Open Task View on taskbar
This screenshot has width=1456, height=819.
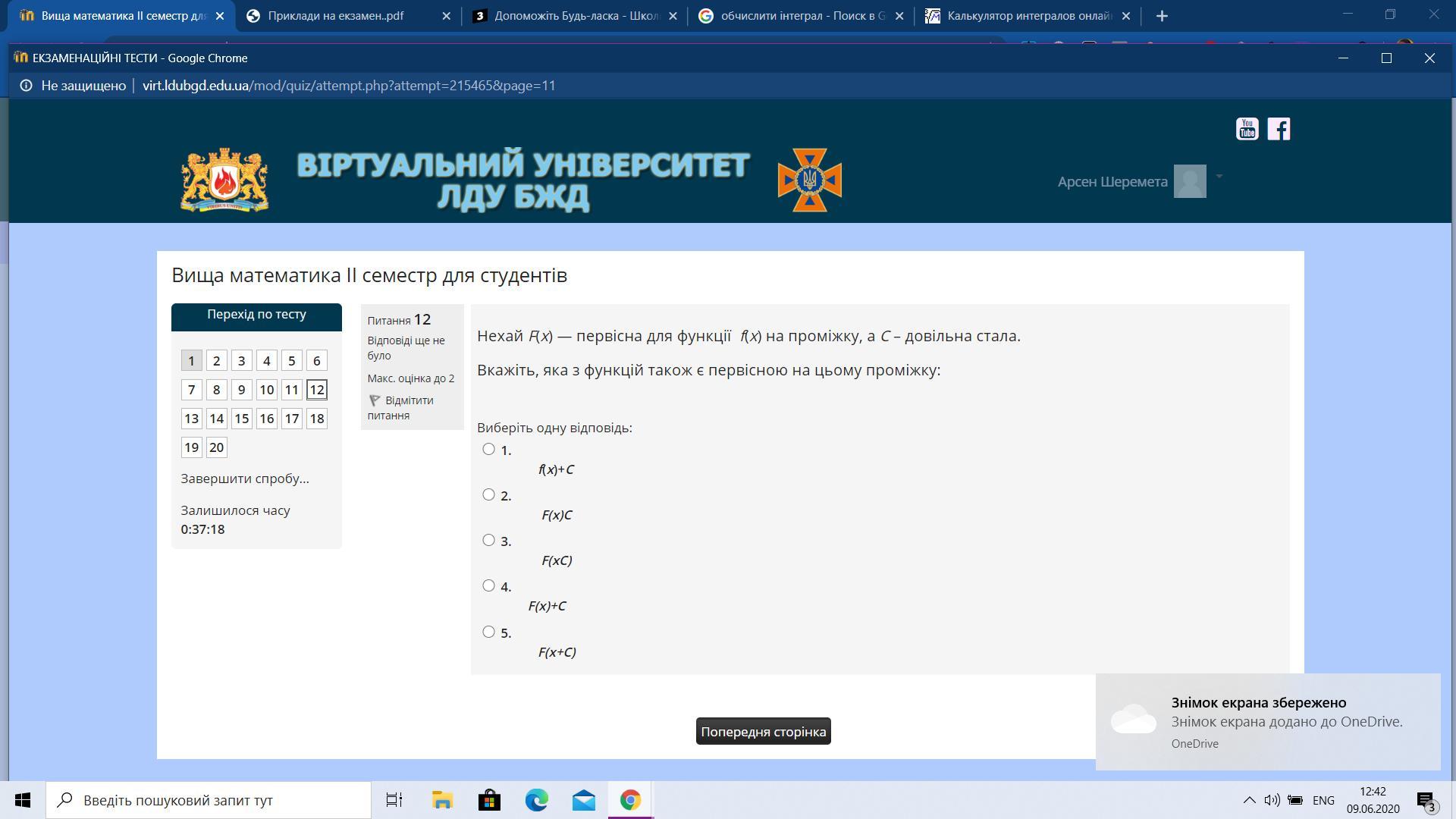pos(394,800)
